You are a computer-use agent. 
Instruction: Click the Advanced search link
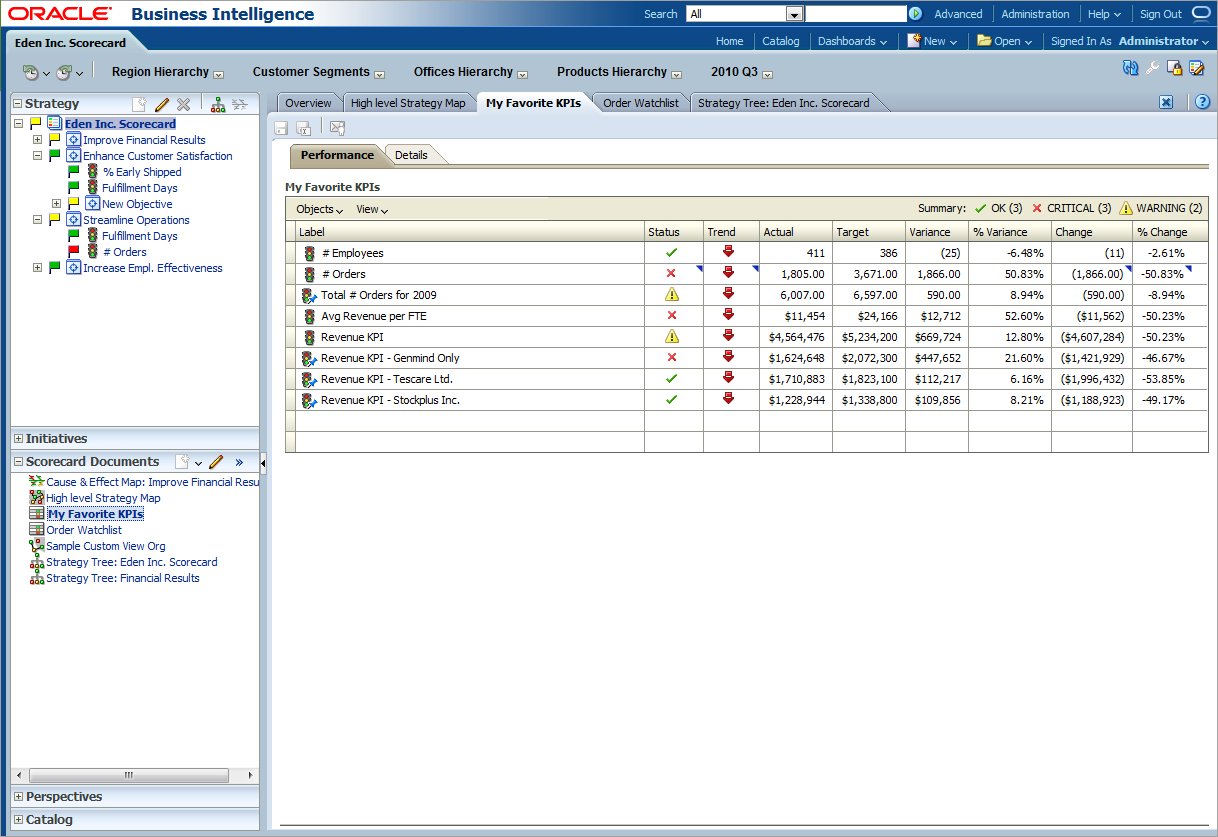point(958,14)
